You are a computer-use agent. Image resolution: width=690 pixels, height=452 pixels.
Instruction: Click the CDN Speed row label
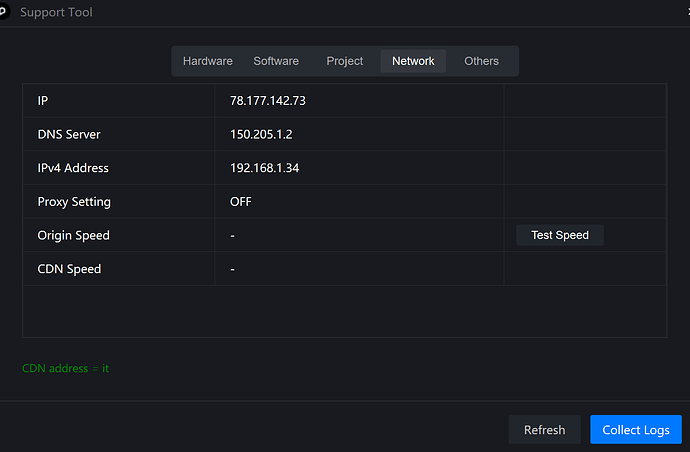[70, 269]
